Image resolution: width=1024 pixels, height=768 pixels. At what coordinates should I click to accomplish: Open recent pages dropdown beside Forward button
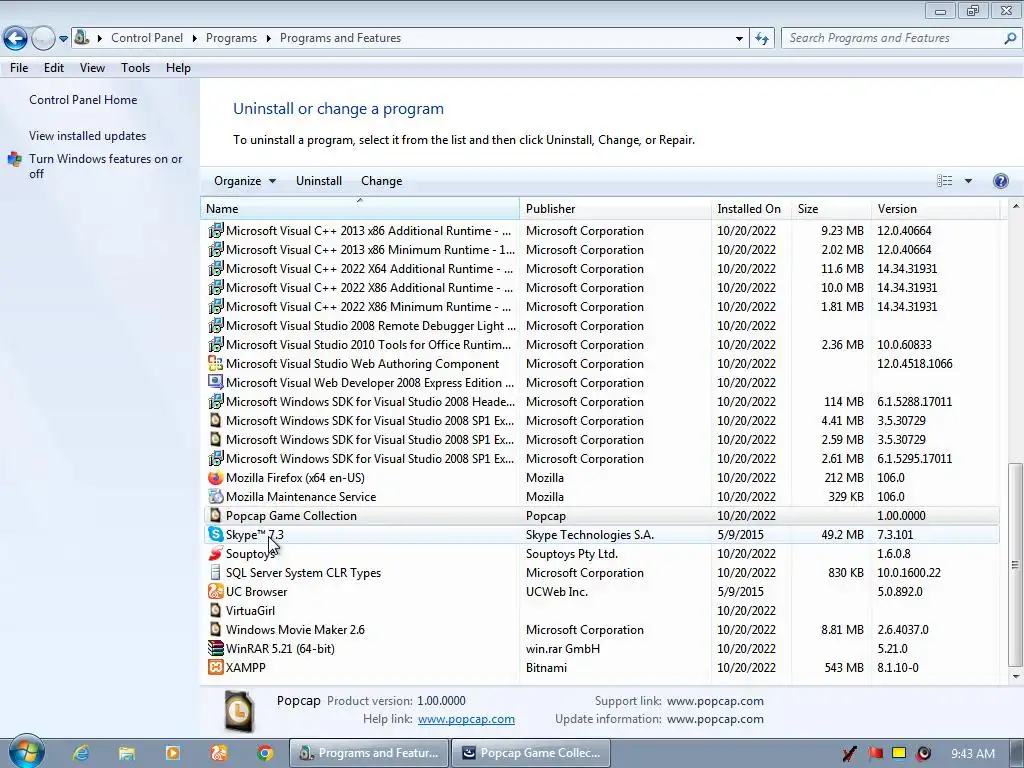[63, 39]
